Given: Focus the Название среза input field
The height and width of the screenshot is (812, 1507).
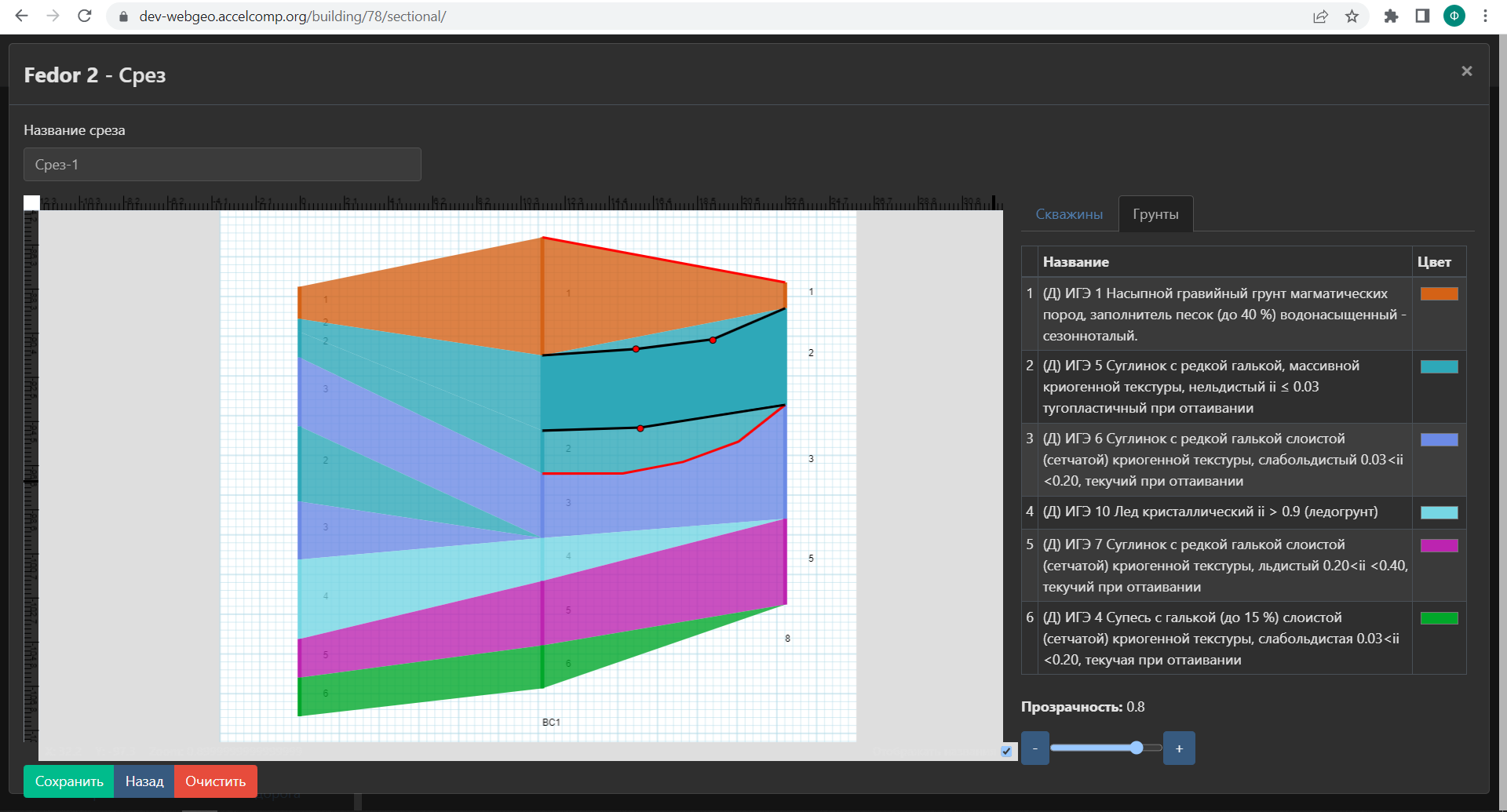Looking at the screenshot, I should pos(222,165).
